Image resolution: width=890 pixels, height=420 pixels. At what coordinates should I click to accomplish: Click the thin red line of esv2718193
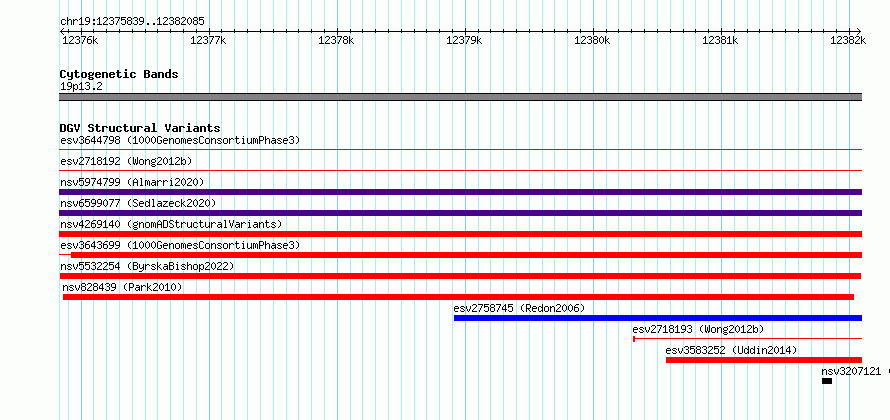[x=748, y=339]
